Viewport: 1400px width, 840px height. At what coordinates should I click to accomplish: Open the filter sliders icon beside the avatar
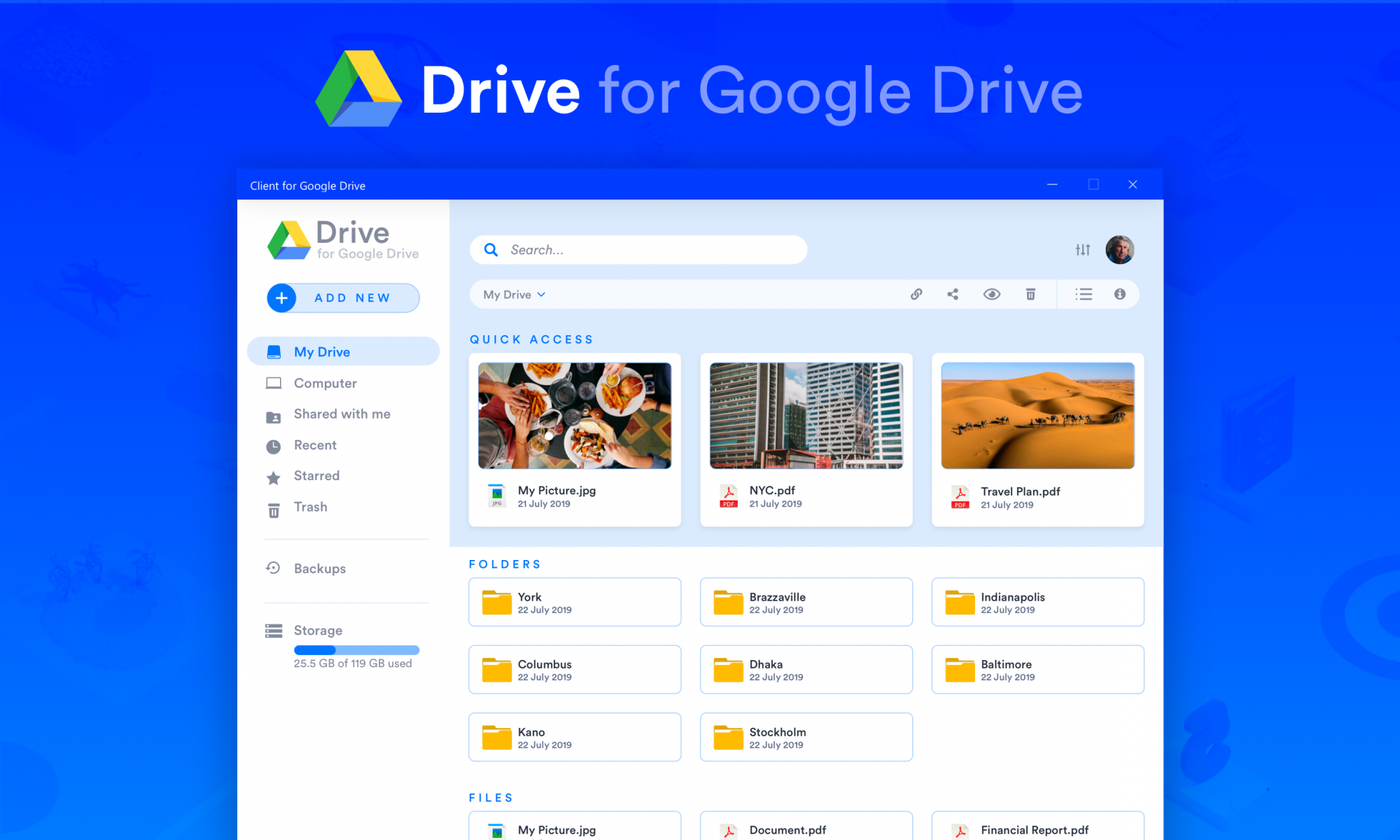(1083, 250)
